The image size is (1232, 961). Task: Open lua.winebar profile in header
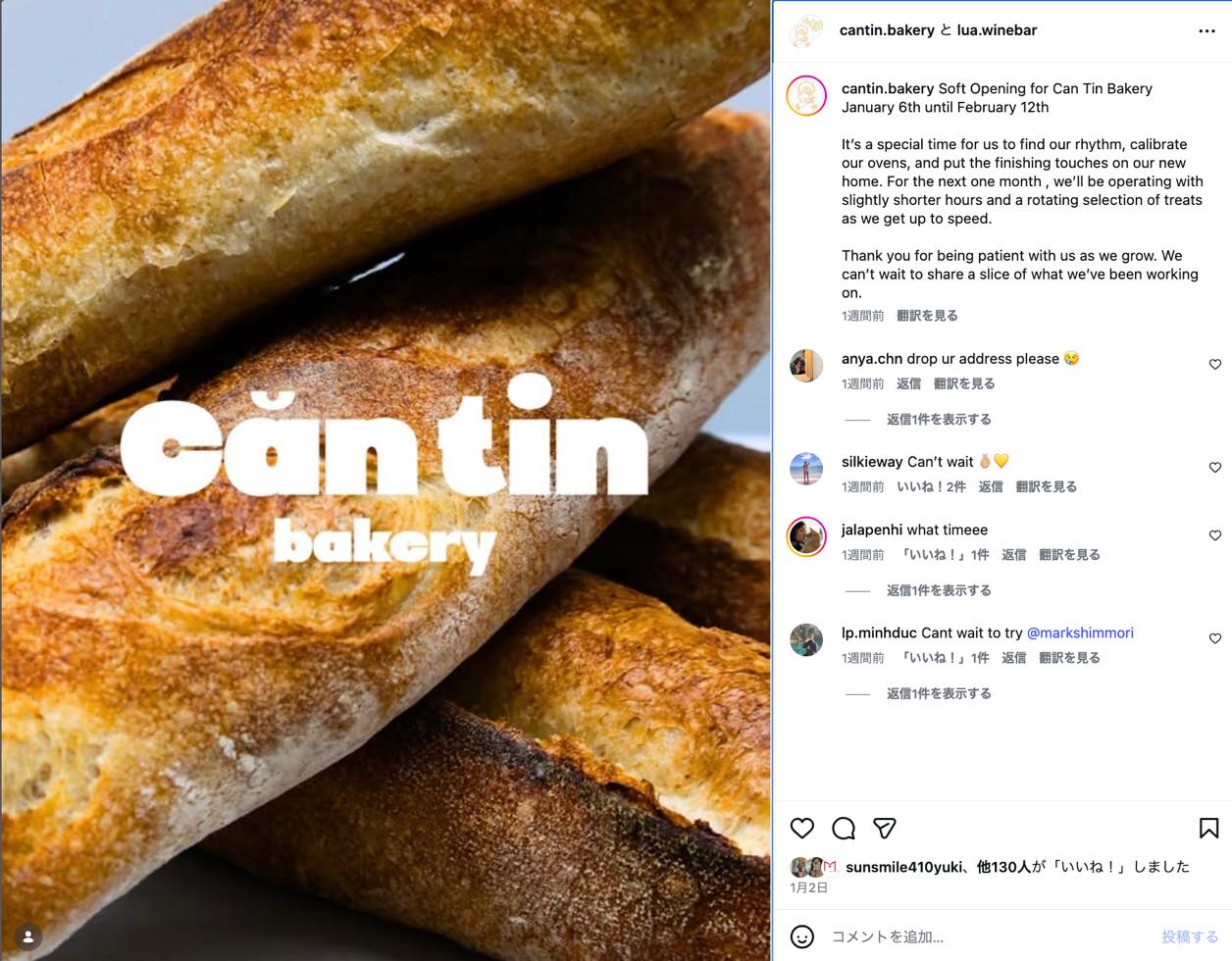pos(997,30)
